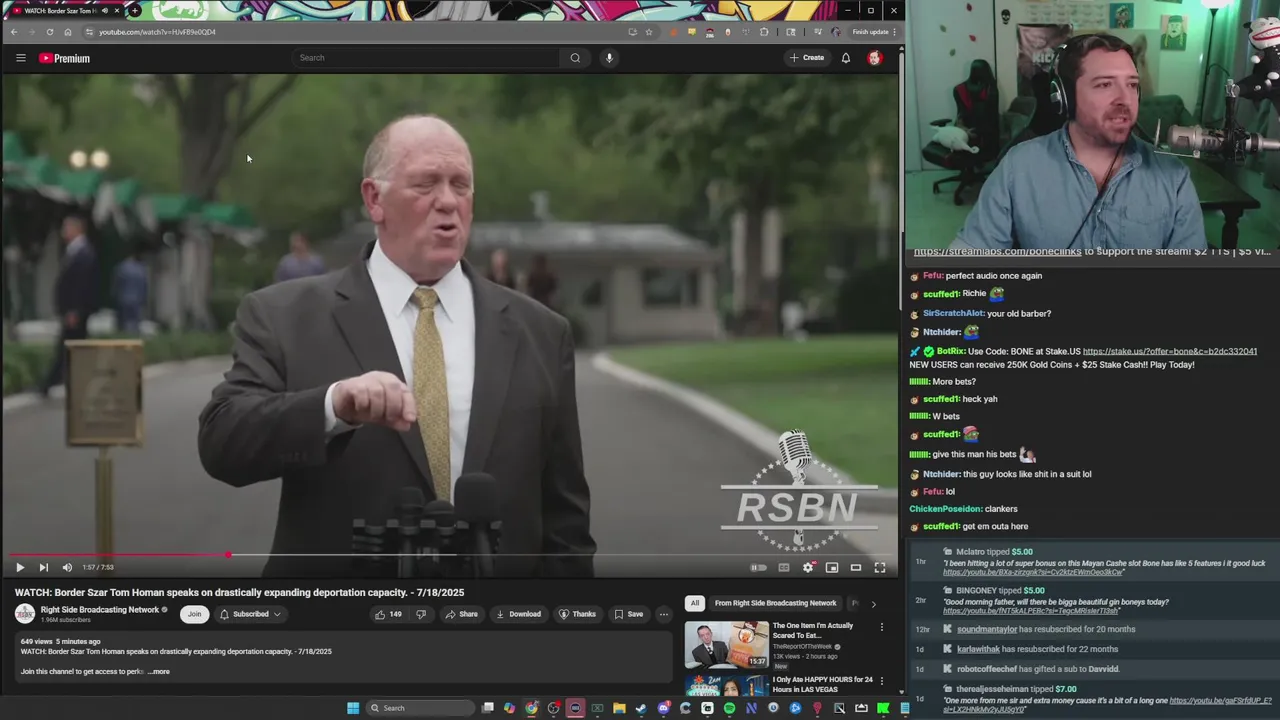Send Thanks to the creator

tap(577, 614)
